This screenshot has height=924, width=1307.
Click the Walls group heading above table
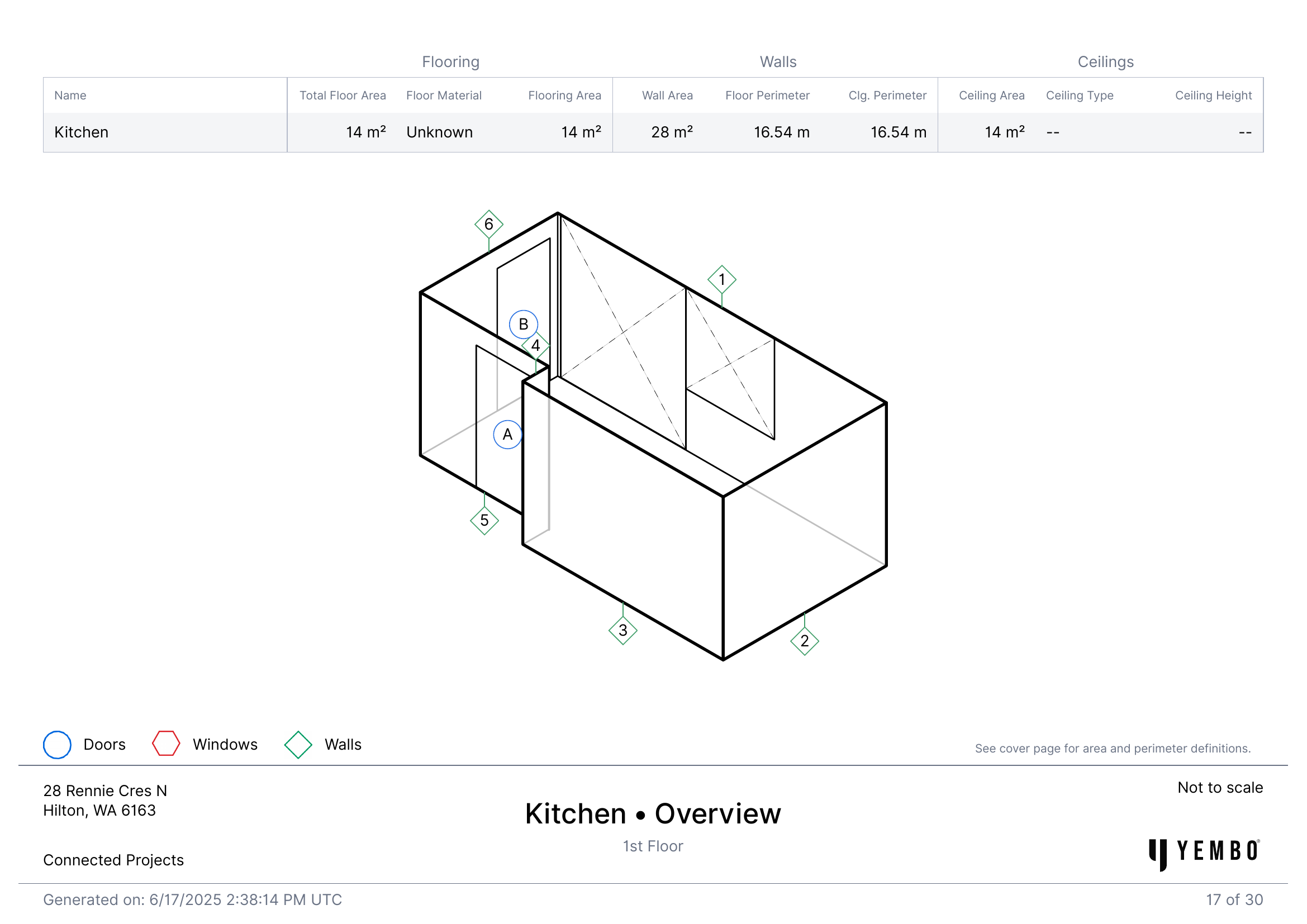tap(778, 61)
